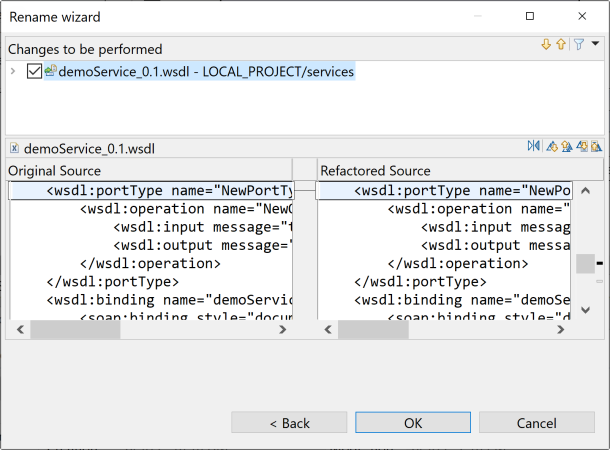Maximize the Rename wizard window
This screenshot has width=610, height=450.
[530, 17]
